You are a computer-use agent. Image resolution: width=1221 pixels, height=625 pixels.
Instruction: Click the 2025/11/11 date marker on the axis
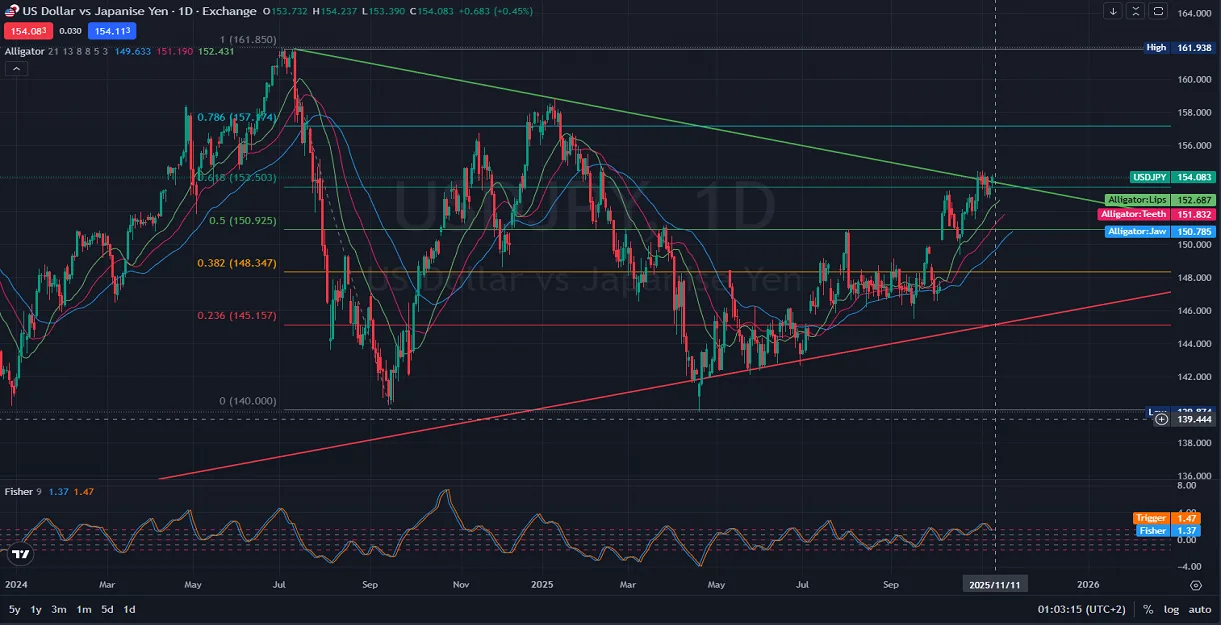tap(995, 584)
